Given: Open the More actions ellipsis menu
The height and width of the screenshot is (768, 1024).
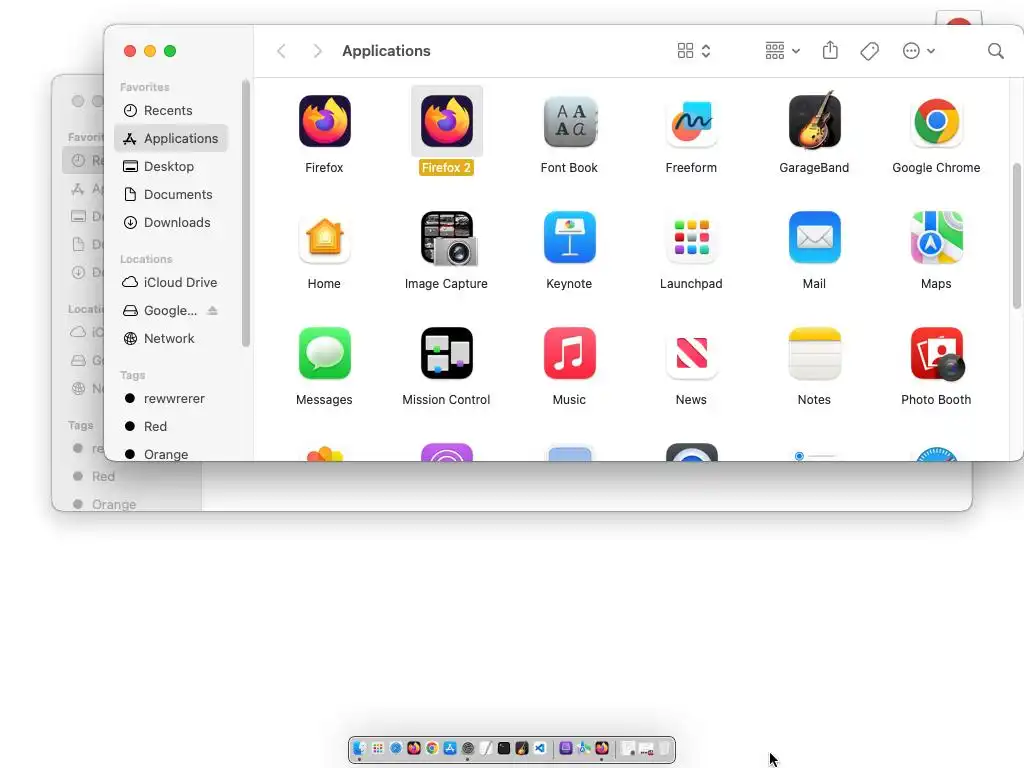Looking at the screenshot, I should (918, 51).
